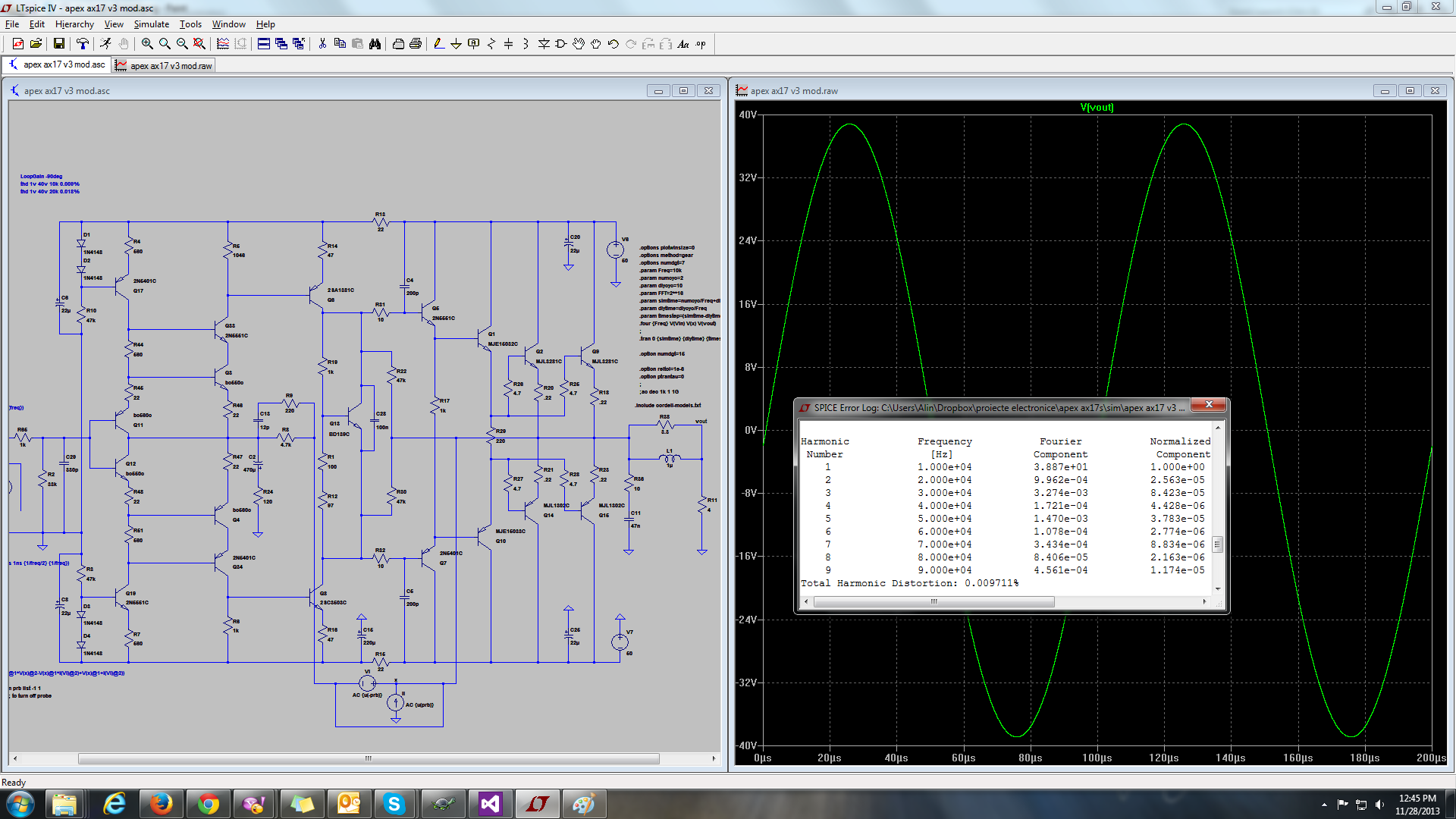
Task: Click the Error Log horizontal scrollbar thumb
Action: click(934, 601)
